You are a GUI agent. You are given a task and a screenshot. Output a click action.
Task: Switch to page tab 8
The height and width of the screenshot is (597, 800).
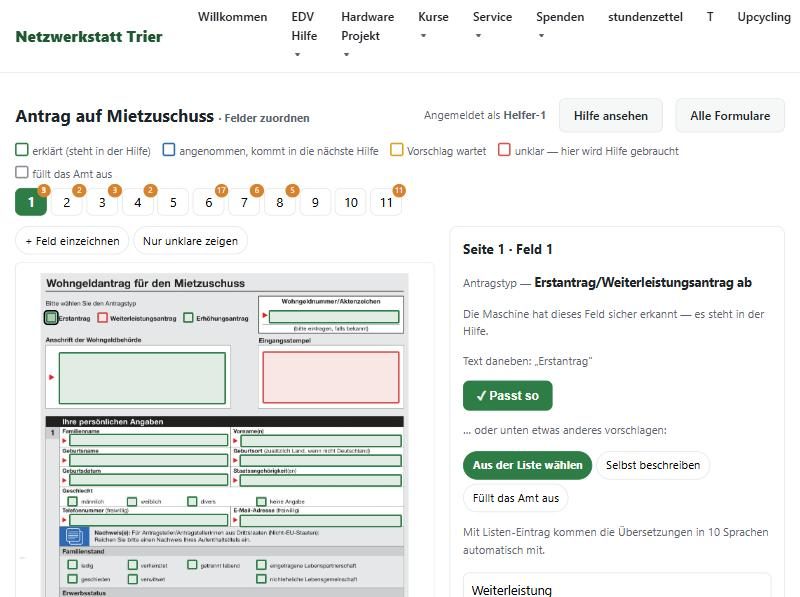pyautogui.click(x=280, y=202)
